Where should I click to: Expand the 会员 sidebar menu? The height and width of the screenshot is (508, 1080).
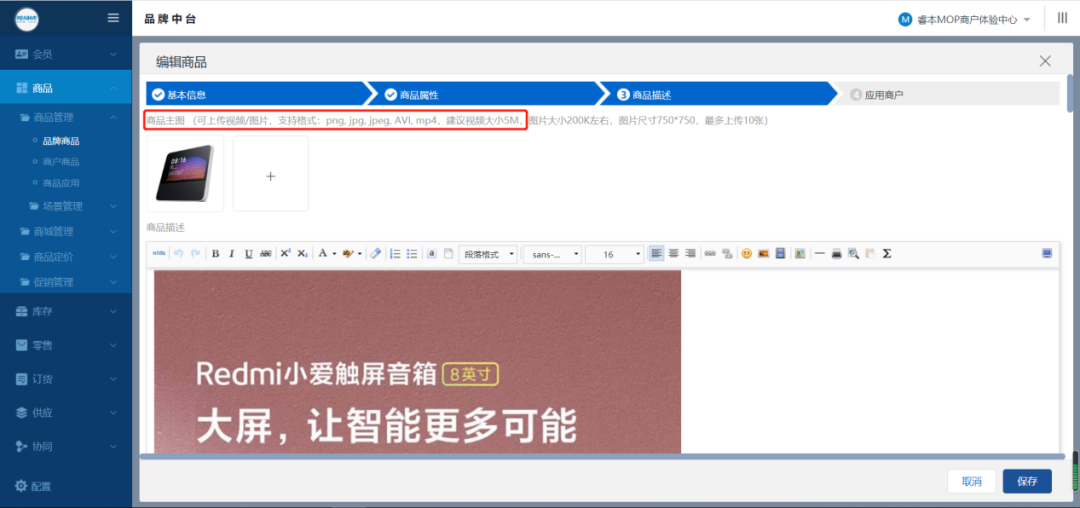[x=65, y=54]
